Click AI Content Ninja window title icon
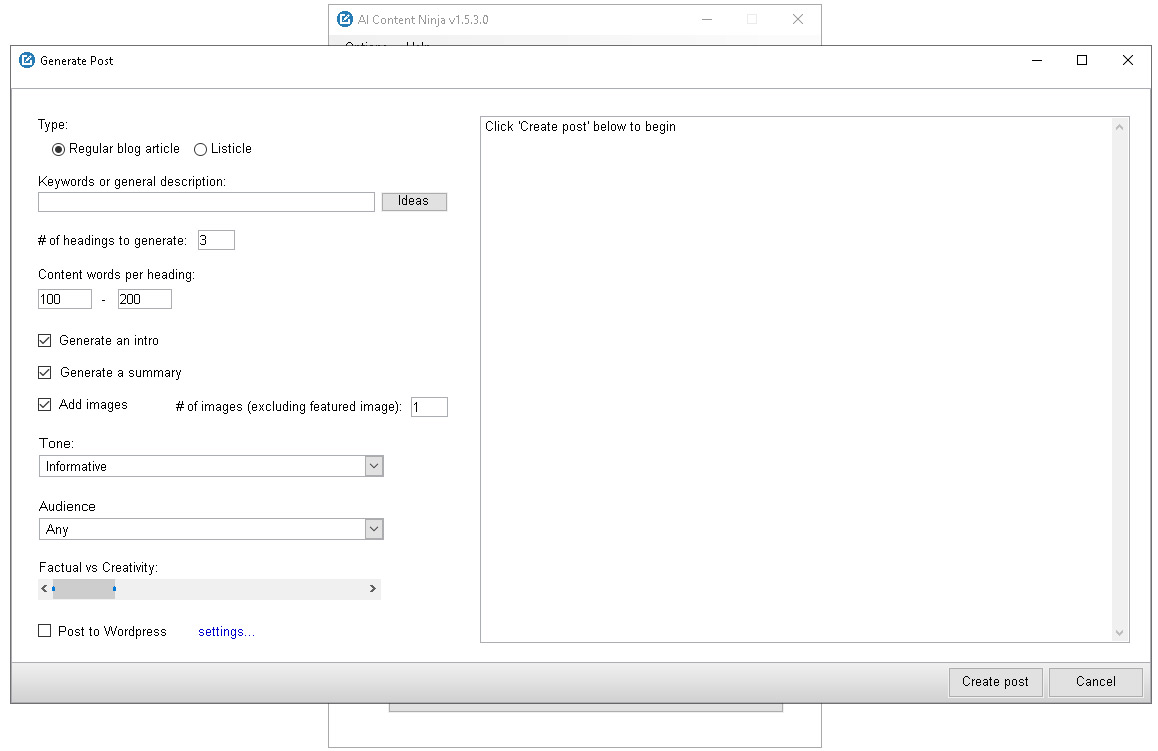1158x751 pixels. [x=344, y=19]
